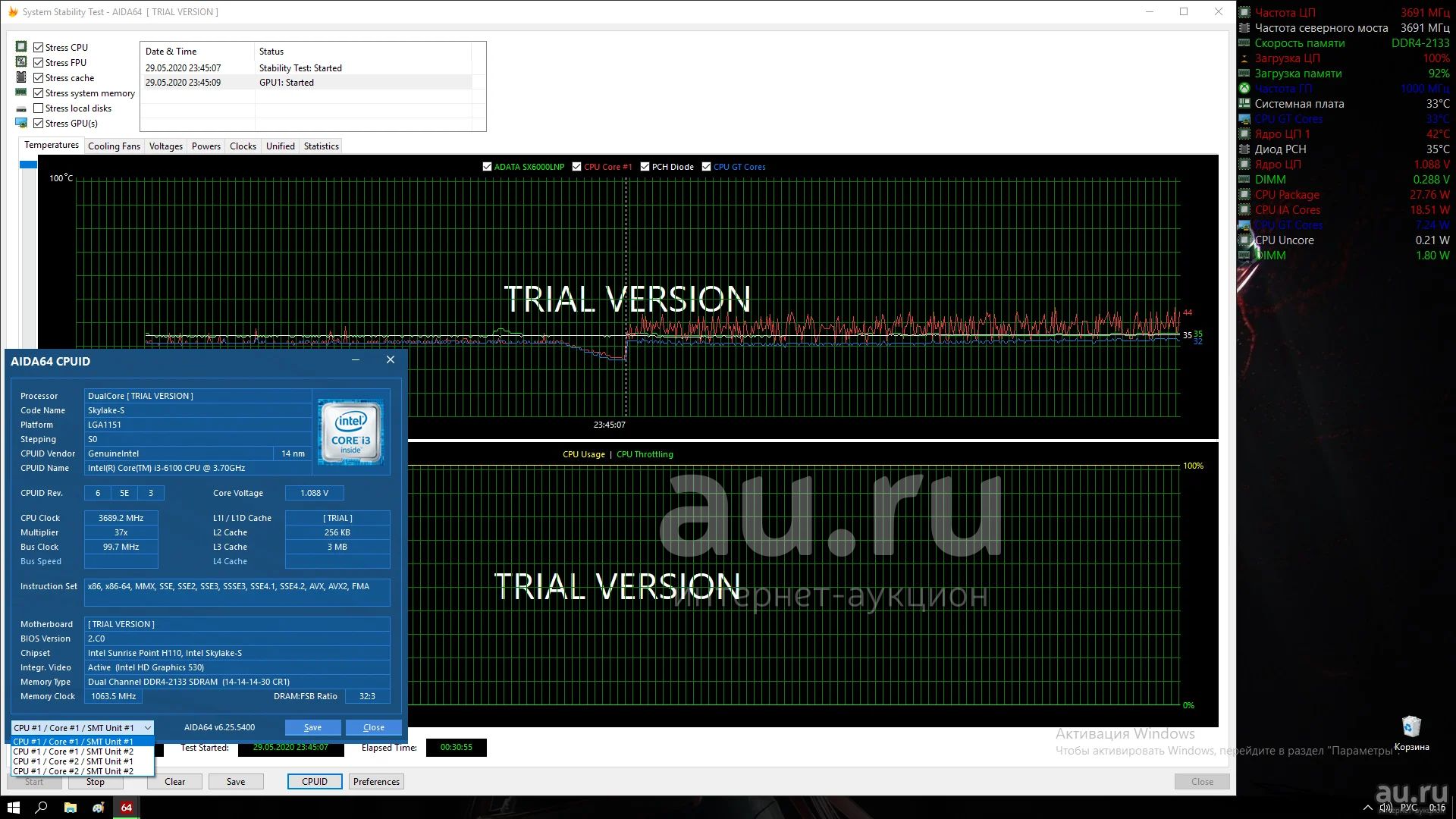The width and height of the screenshot is (1456, 819).
Task: Click Close in CPUID dialog
Action: tap(374, 727)
